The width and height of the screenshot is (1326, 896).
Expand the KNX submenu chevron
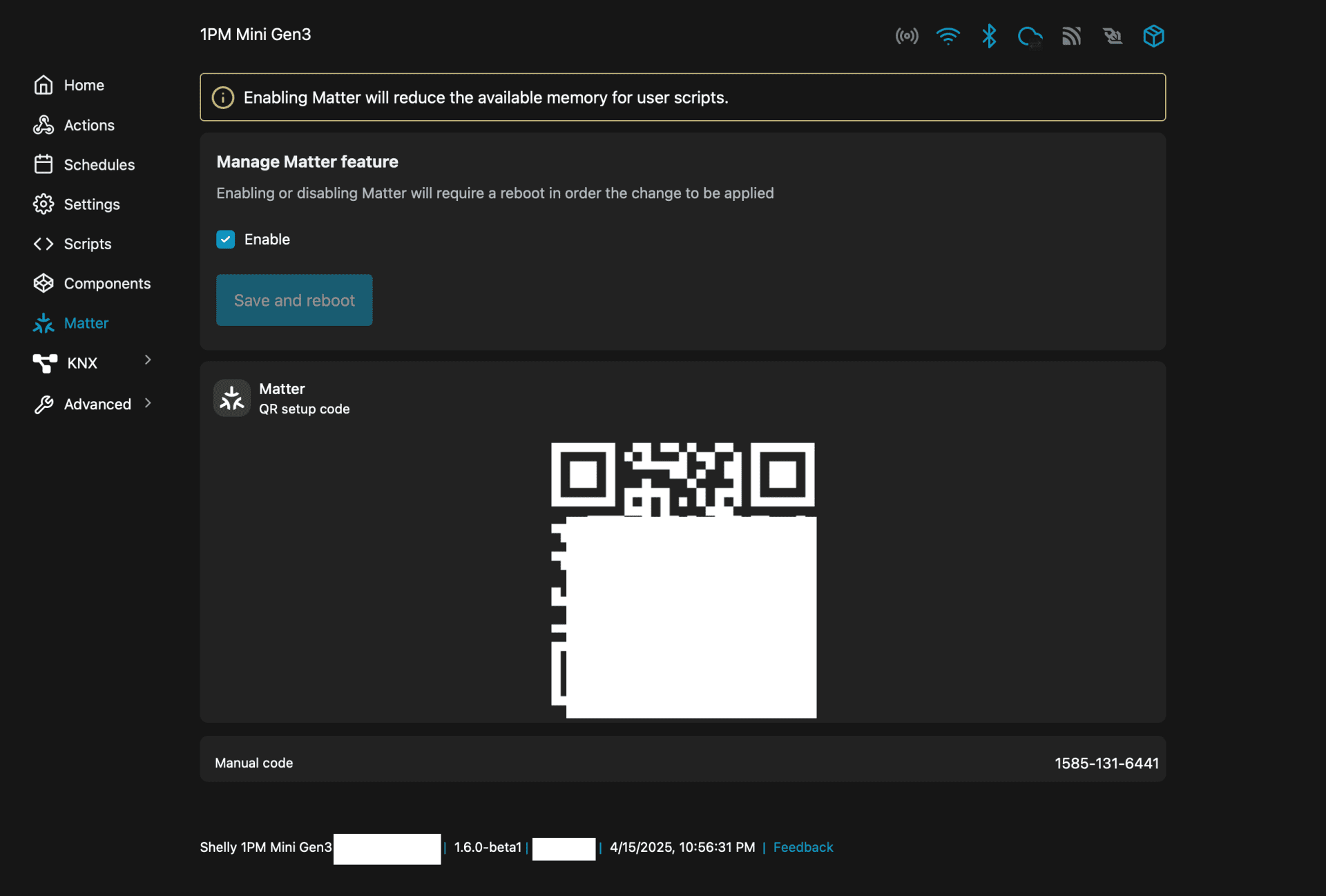coord(148,360)
